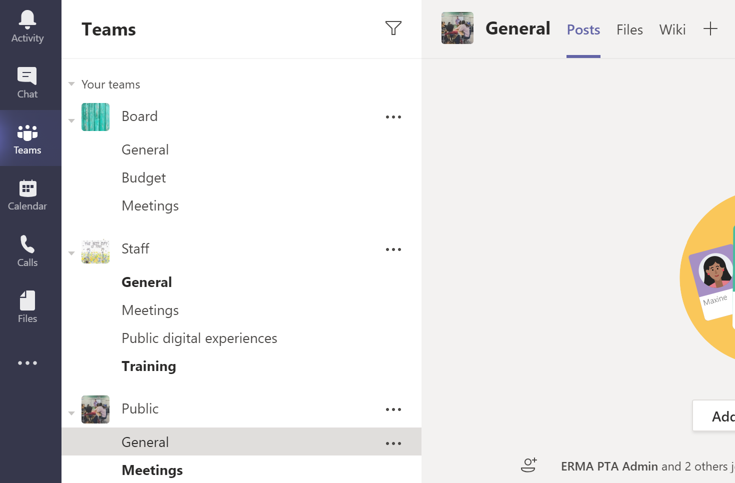Open the Files section

(x=27, y=306)
